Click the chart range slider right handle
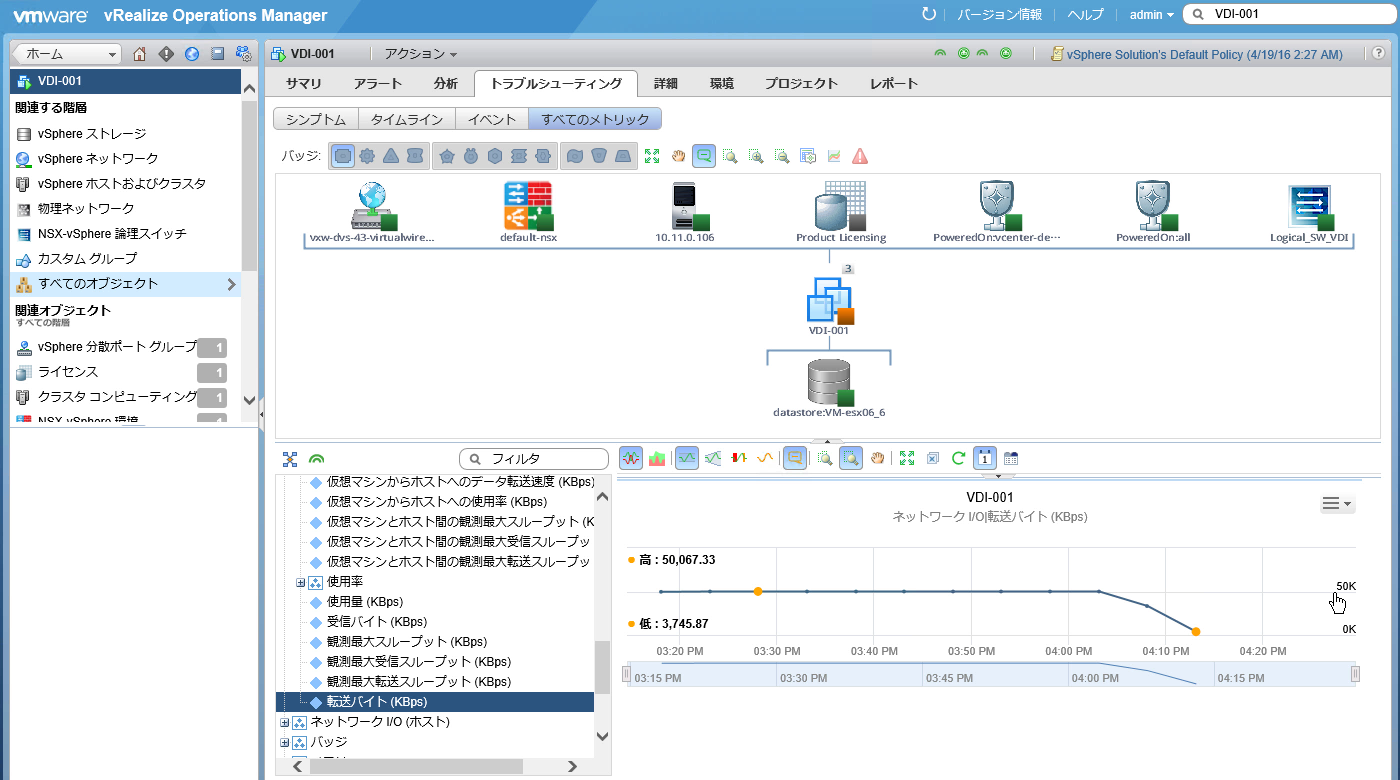Image resolution: width=1400 pixels, height=780 pixels. click(1355, 674)
